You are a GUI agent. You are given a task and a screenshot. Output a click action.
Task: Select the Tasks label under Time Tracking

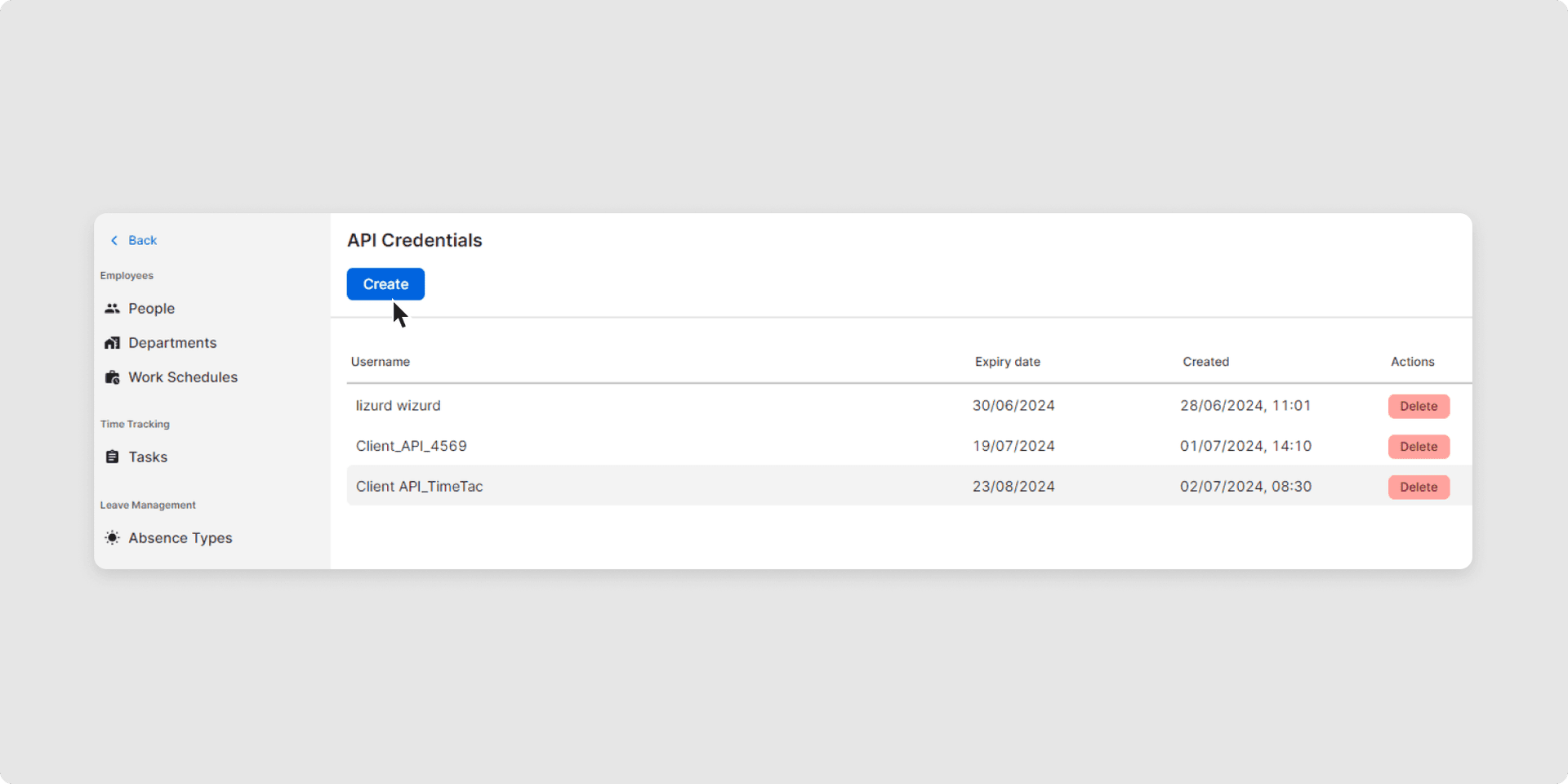tap(148, 457)
